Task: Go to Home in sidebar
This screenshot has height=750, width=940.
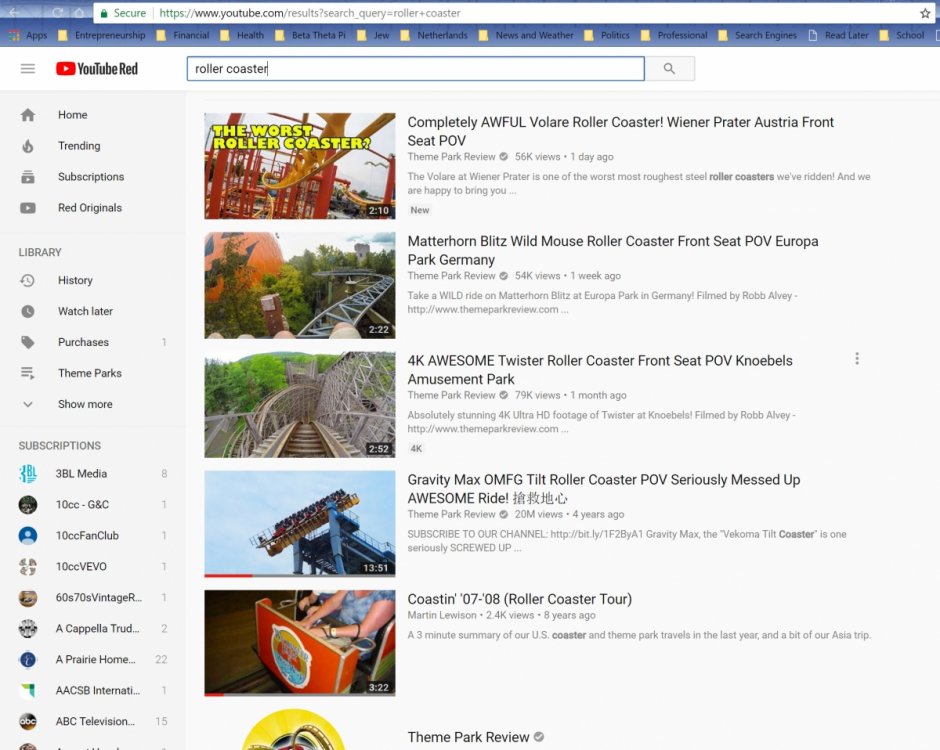Action: click(x=72, y=115)
